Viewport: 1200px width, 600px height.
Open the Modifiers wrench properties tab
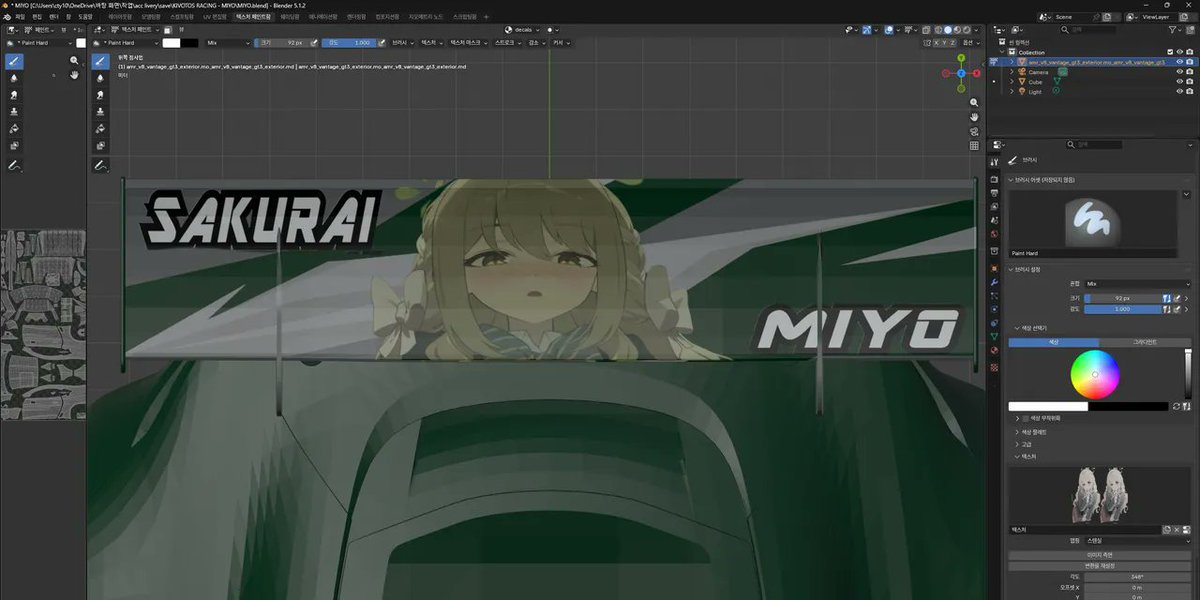994,283
